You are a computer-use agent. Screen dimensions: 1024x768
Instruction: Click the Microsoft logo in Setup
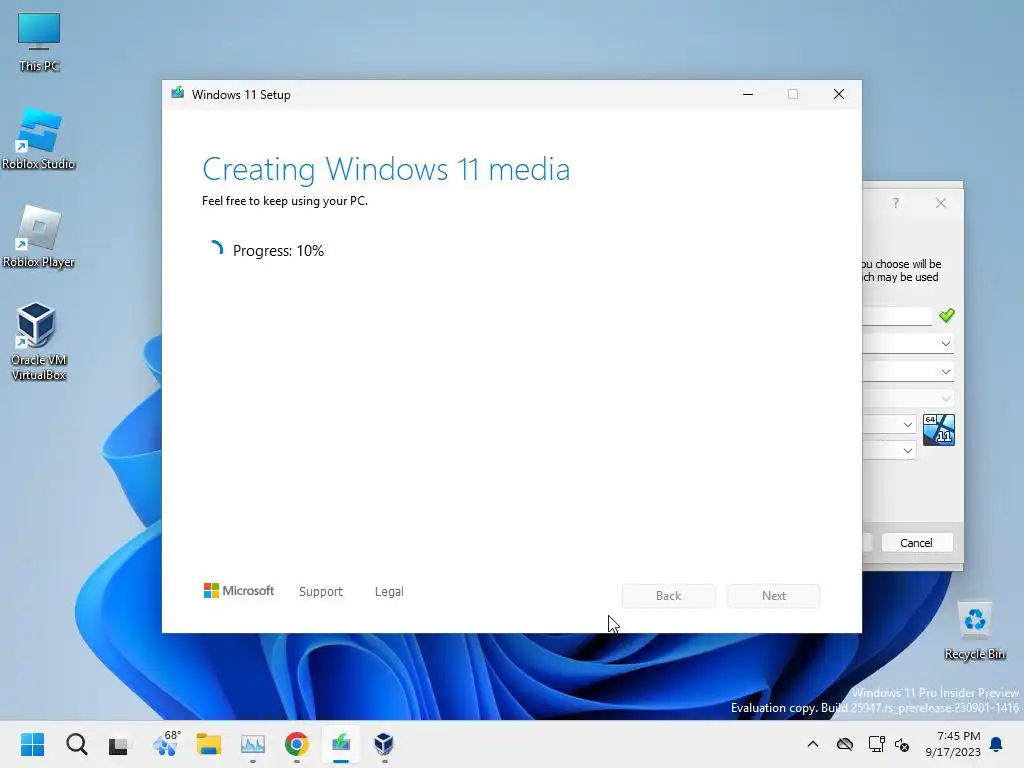[239, 591]
